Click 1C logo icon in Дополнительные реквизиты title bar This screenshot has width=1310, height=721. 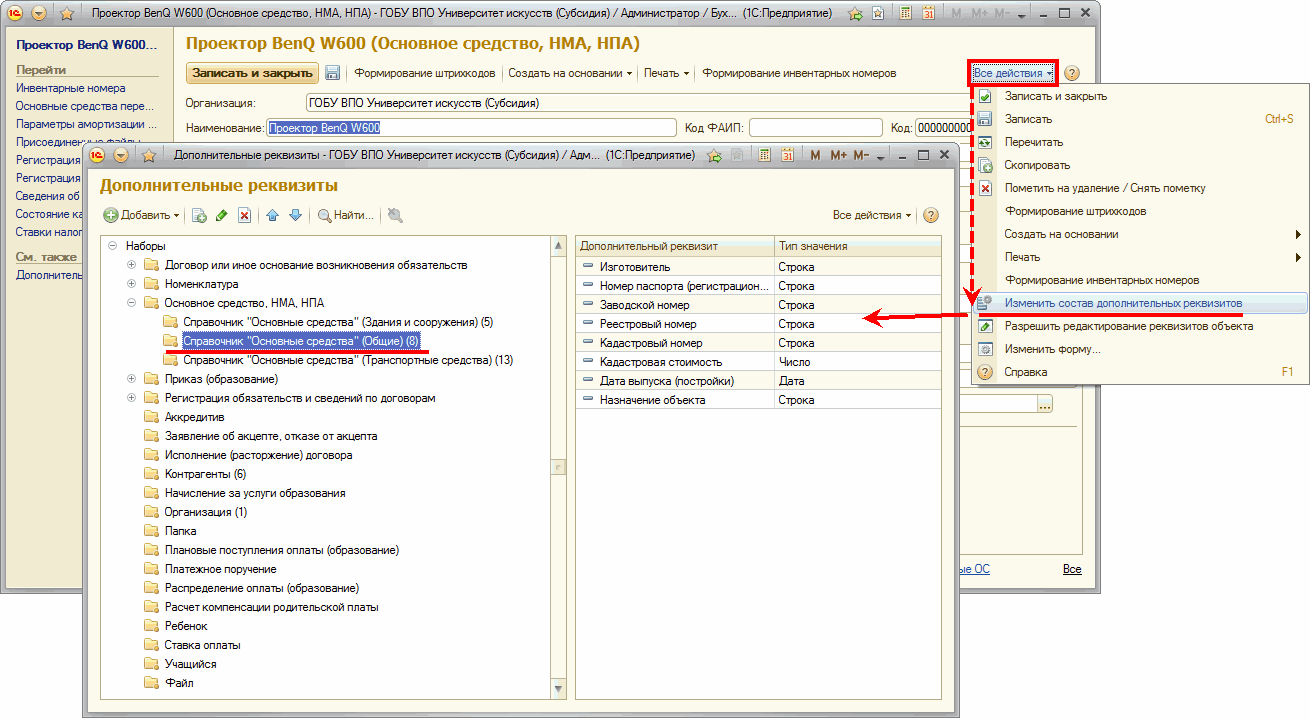pos(99,156)
